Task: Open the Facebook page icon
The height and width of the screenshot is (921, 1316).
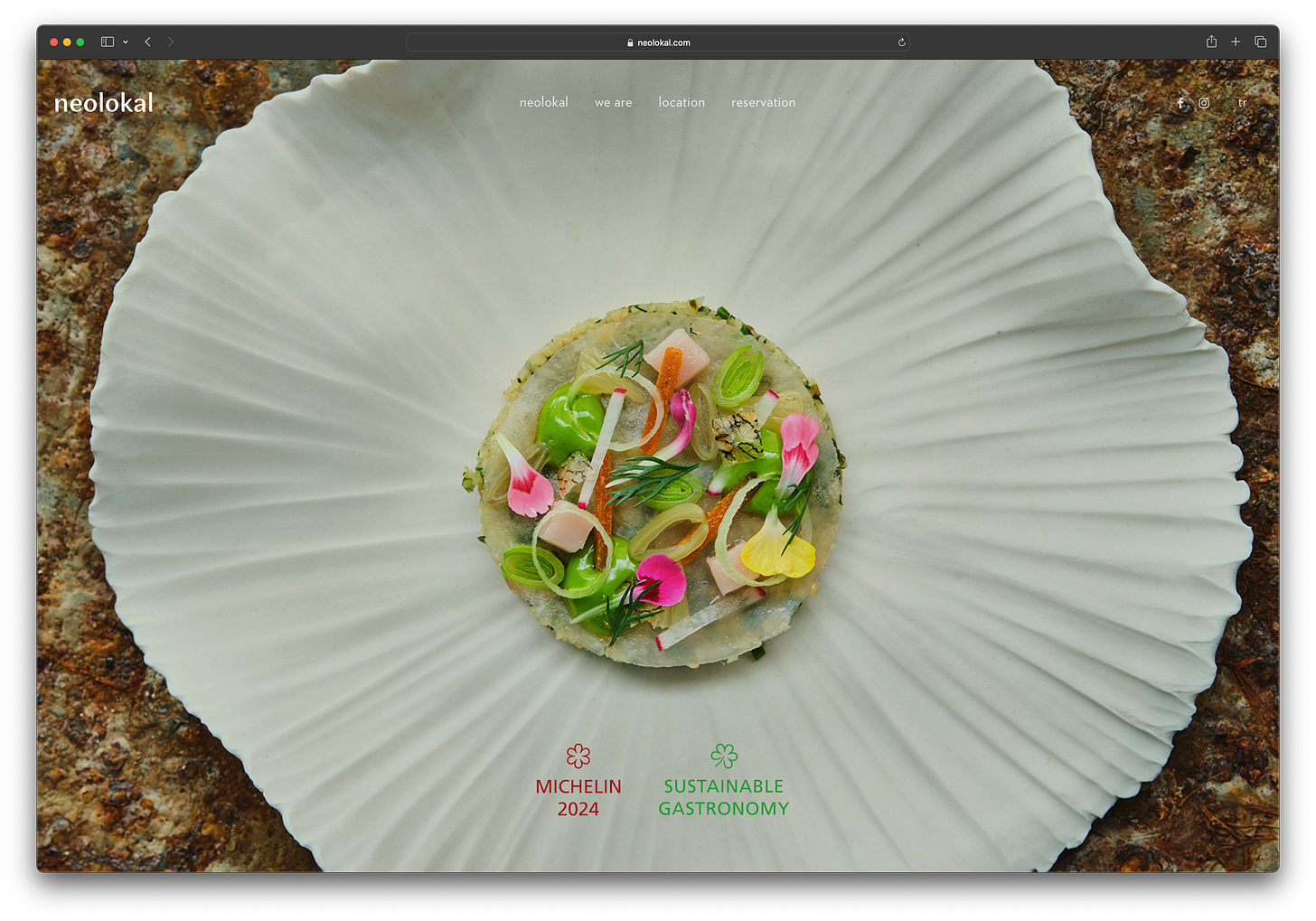Action: tap(1180, 103)
